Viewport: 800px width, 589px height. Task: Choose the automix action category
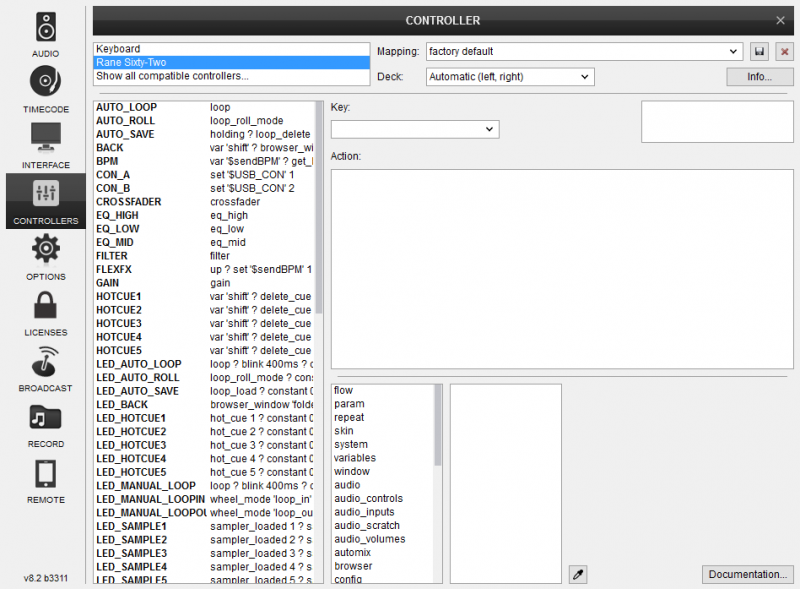click(x=383, y=553)
